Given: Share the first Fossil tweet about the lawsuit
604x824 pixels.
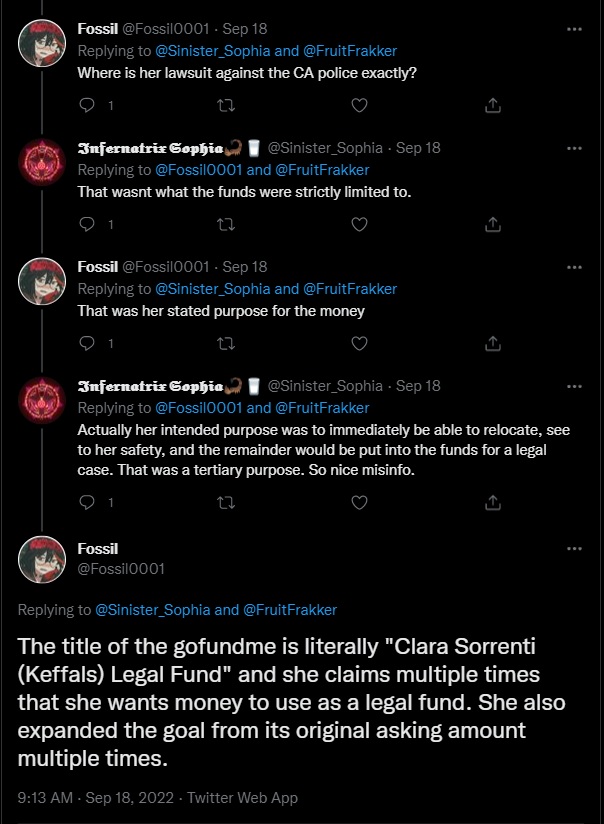Looking at the screenshot, I should pyautogui.click(x=492, y=105).
